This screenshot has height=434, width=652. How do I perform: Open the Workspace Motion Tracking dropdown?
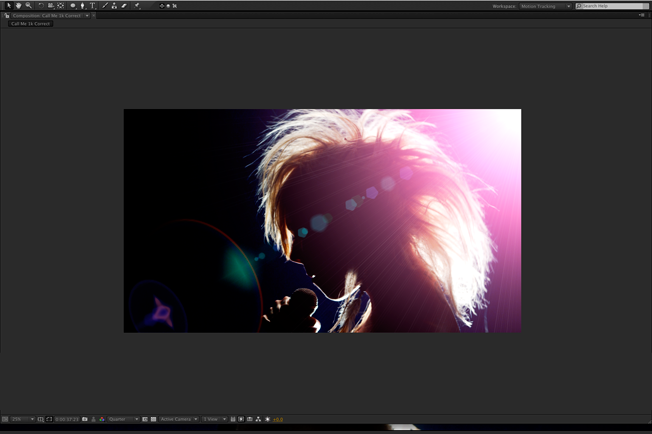(x=546, y=6)
